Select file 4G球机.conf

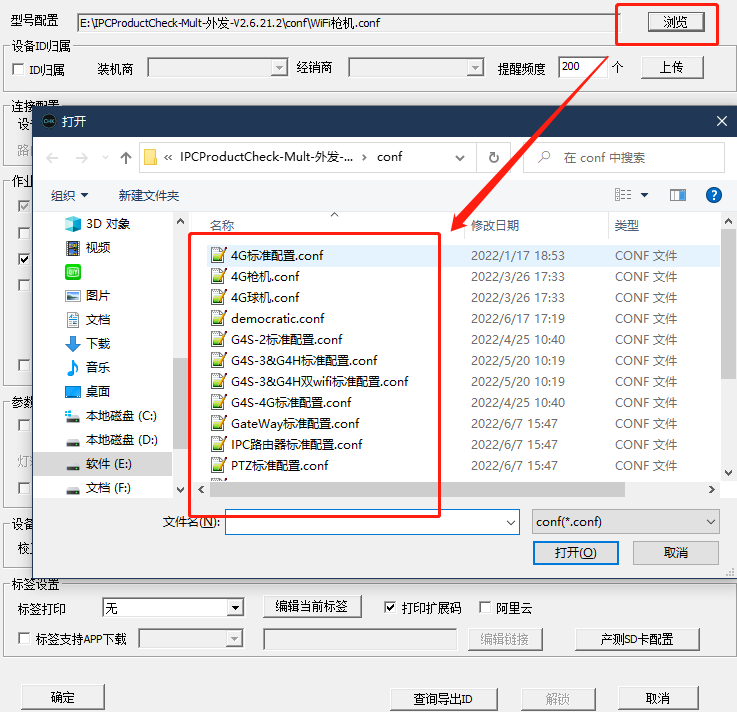click(x=265, y=297)
